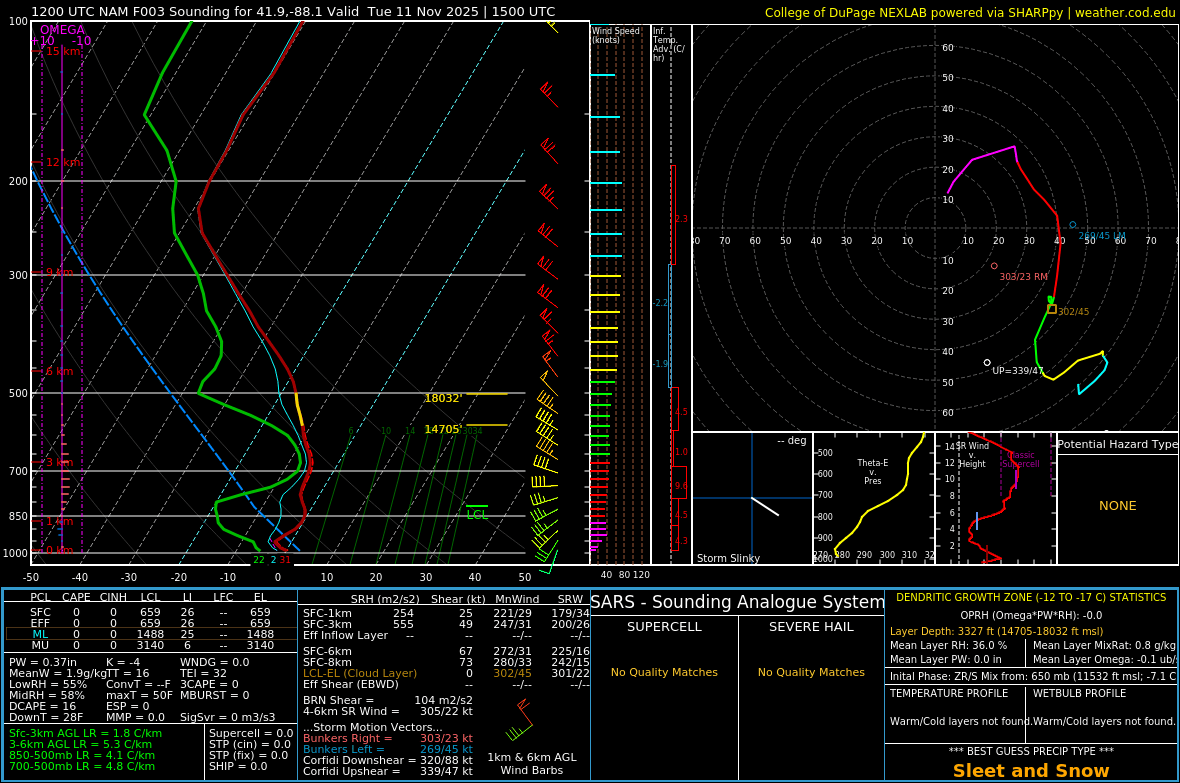Screen dimensions: 1180x783
Task: Click the 'Mean Layer RH: 36.0 %' value
Action: click(x=948, y=645)
